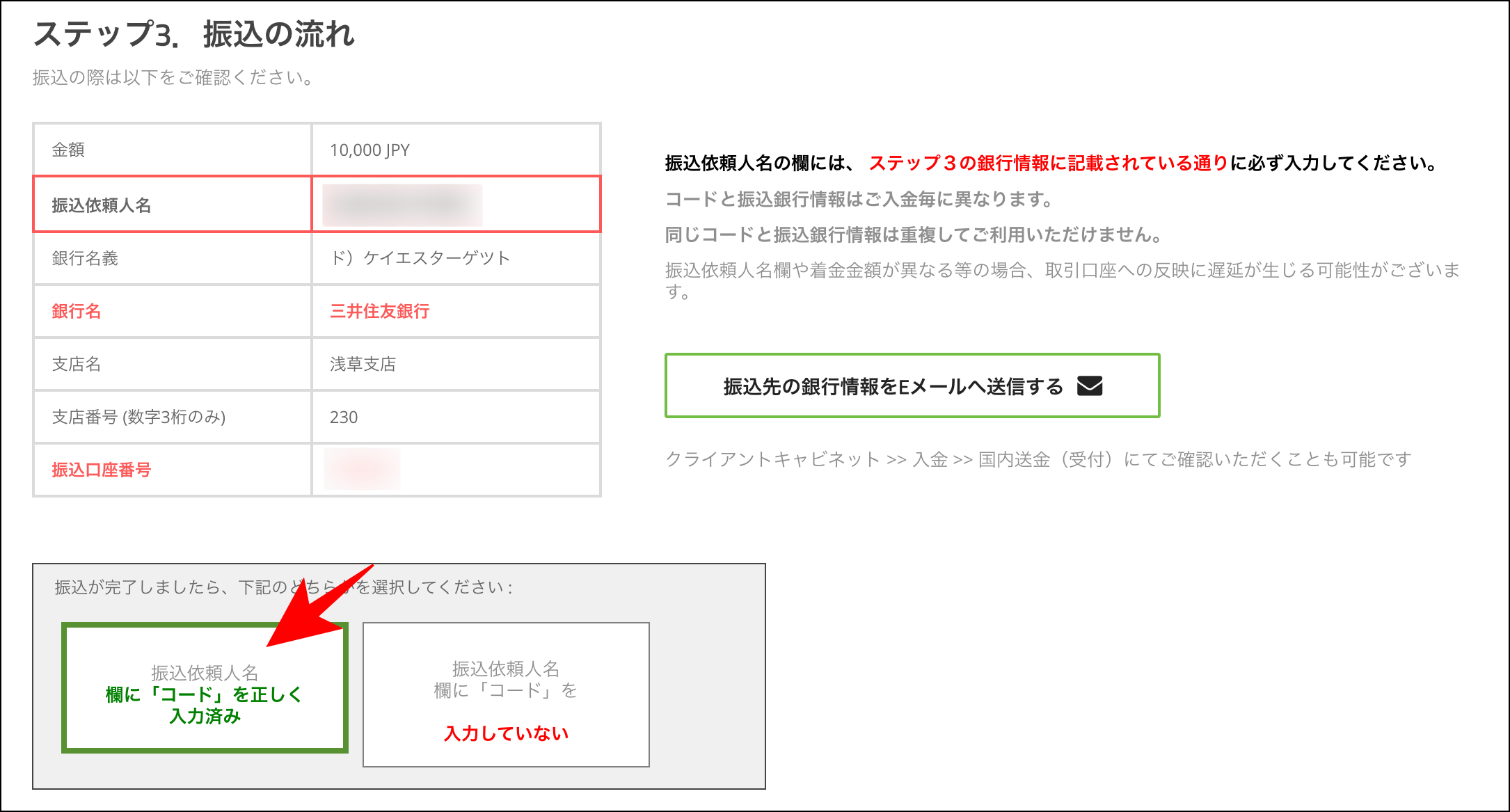Open 振込先の銀行情報をEメールへ送信する button
Screen dimensions: 1510x812
coord(912,385)
